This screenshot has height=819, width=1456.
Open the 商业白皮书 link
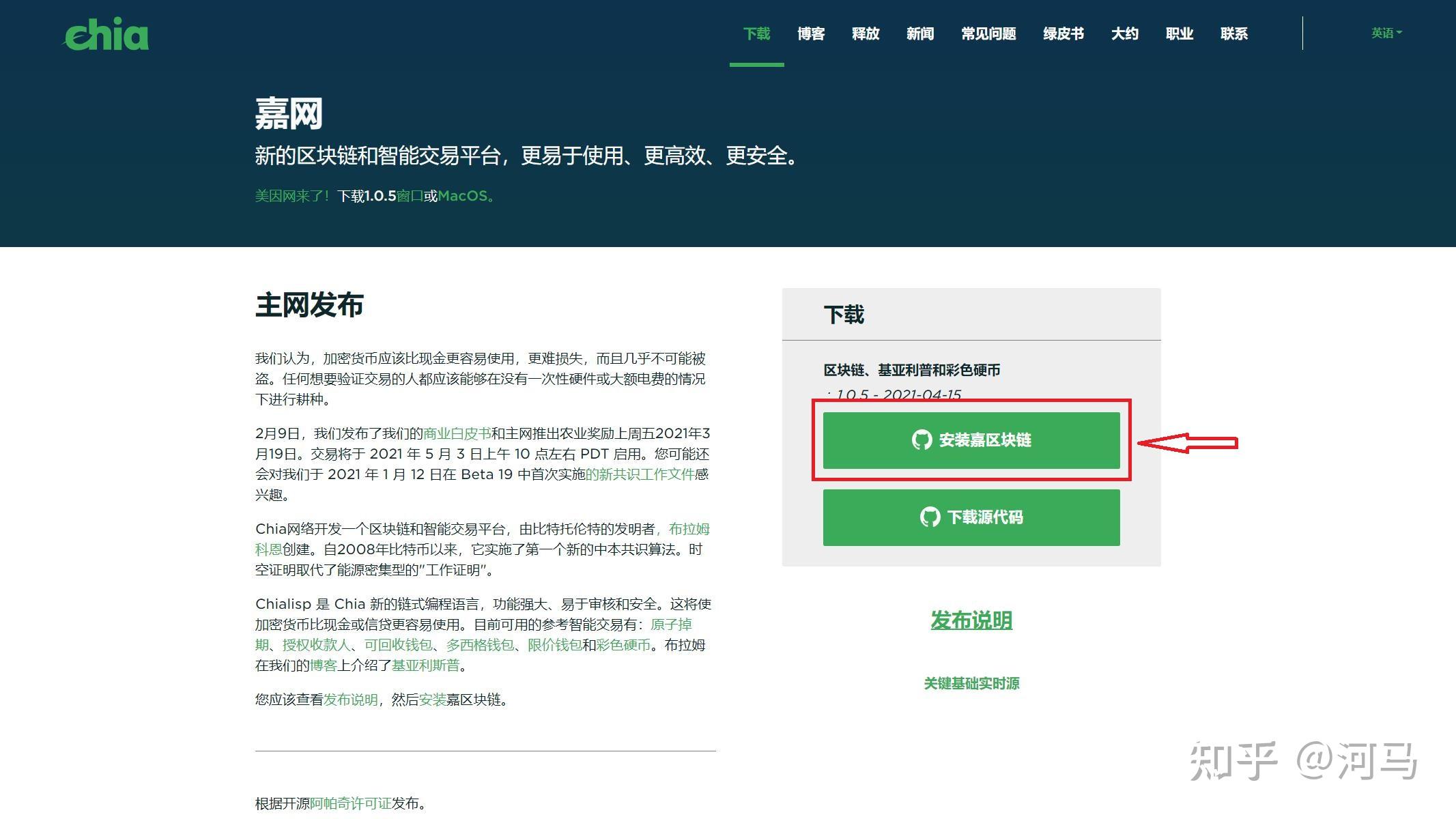(457, 433)
